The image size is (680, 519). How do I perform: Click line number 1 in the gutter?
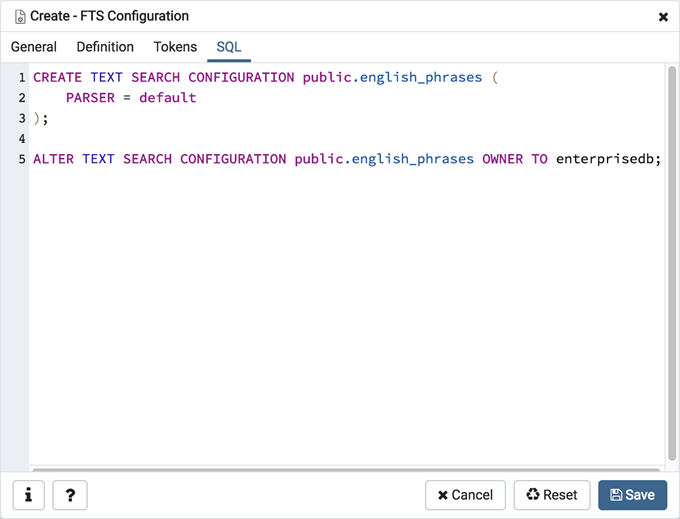coord(21,77)
